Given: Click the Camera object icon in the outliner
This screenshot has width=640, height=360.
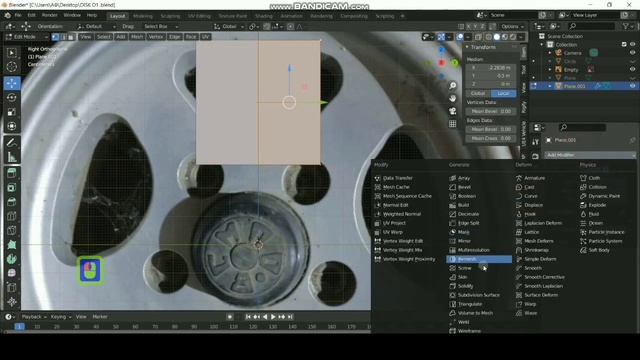Looking at the screenshot, I should (558, 53).
